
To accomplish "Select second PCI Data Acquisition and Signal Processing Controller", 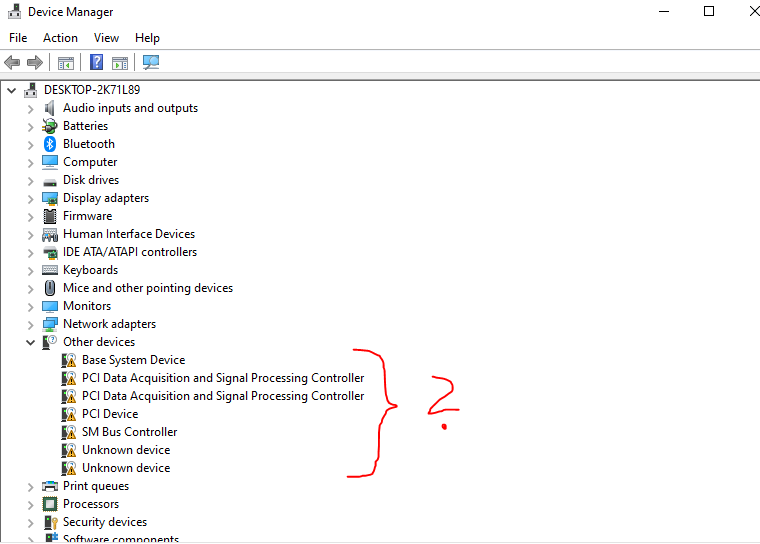I will coord(223,396).
